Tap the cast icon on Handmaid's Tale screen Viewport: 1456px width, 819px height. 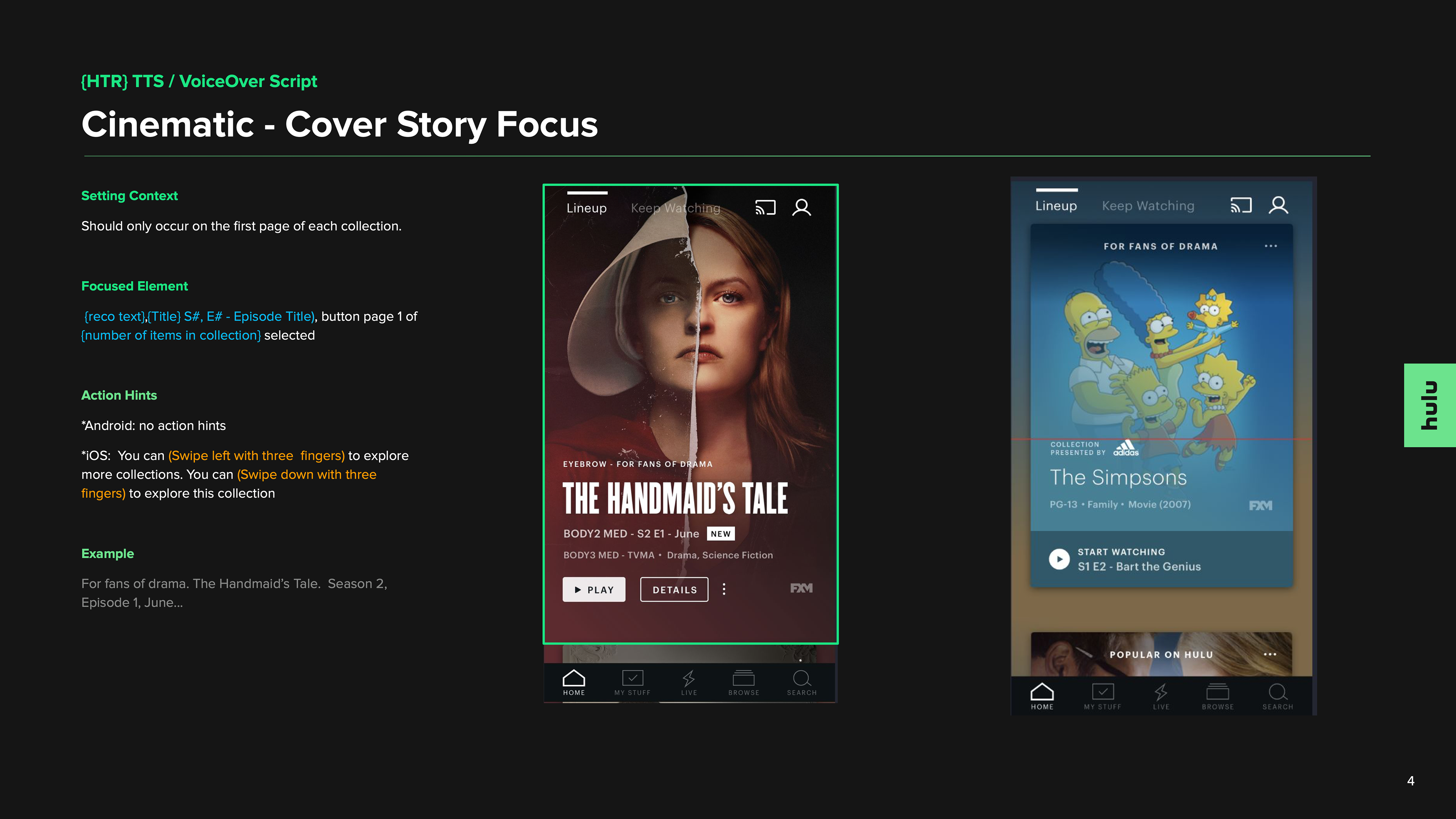point(765,207)
